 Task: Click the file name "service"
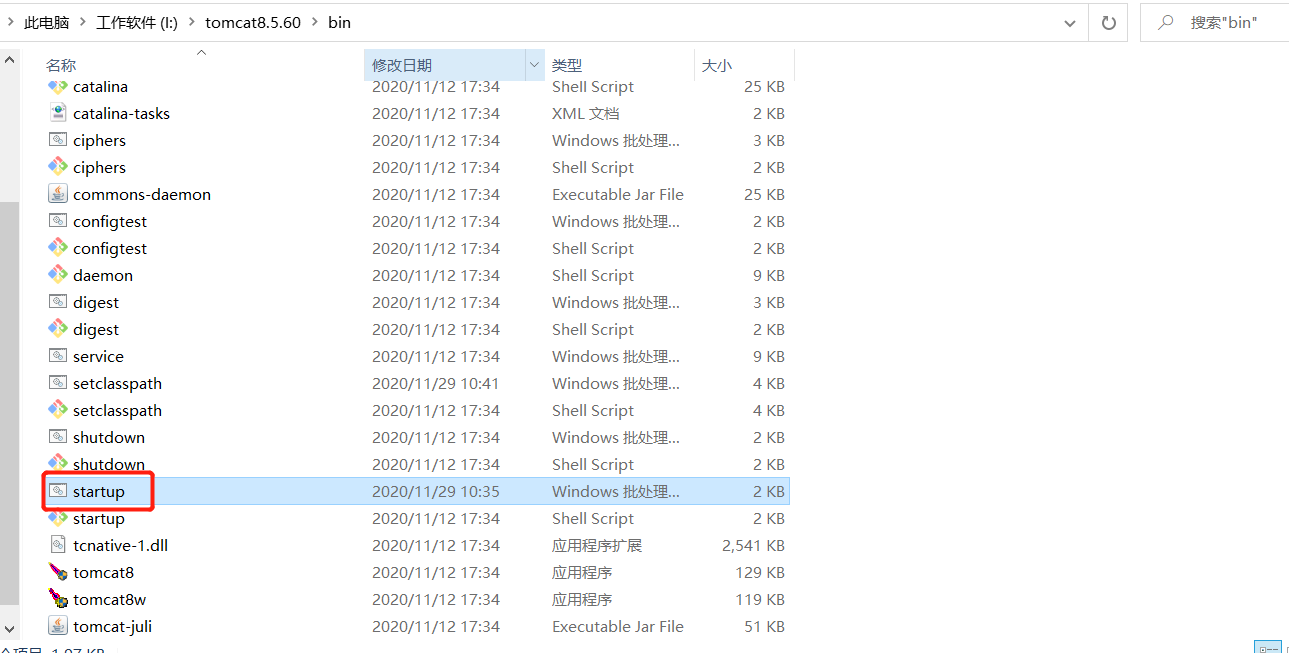[x=98, y=356]
